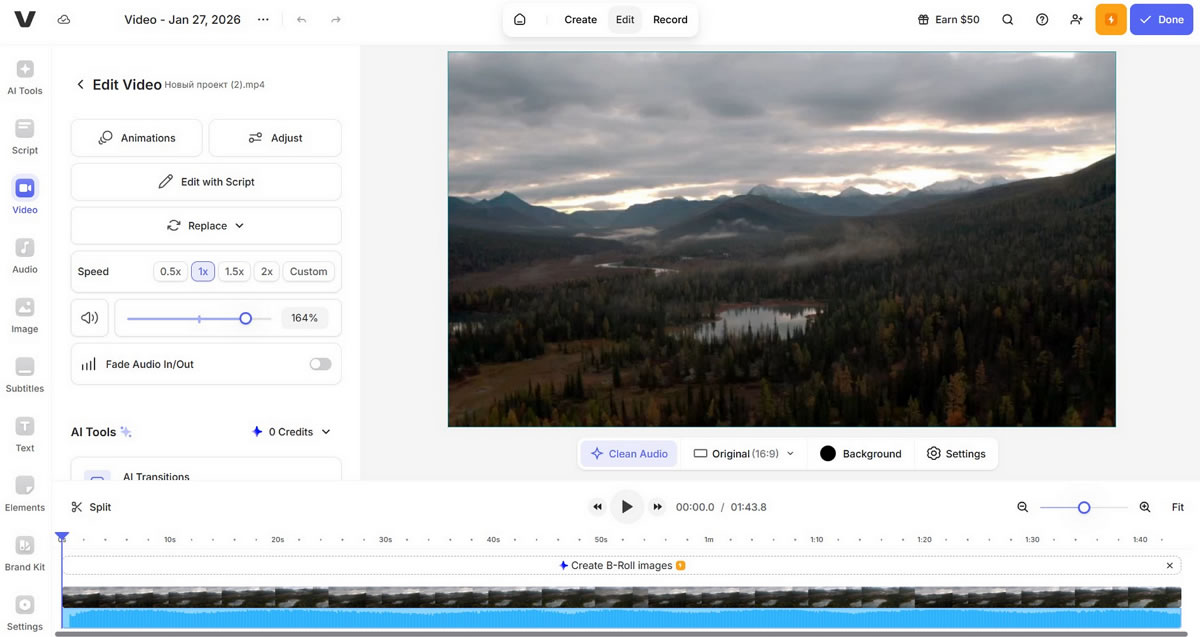Image resolution: width=1200 pixels, height=637 pixels.
Task: Open the Elements sidebar panel
Action: [x=25, y=494]
